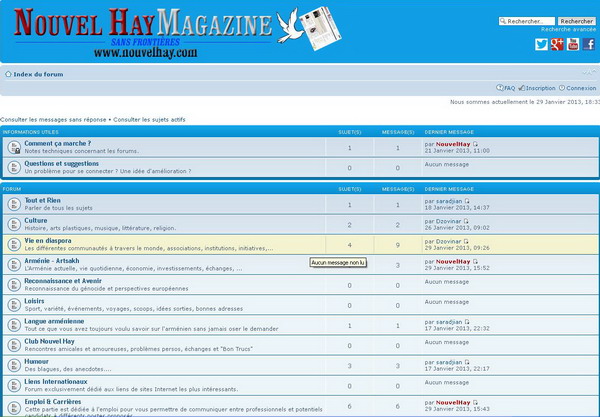Click forum icon of Comment ça marche row
The height and width of the screenshot is (417, 600).
pos(14,147)
